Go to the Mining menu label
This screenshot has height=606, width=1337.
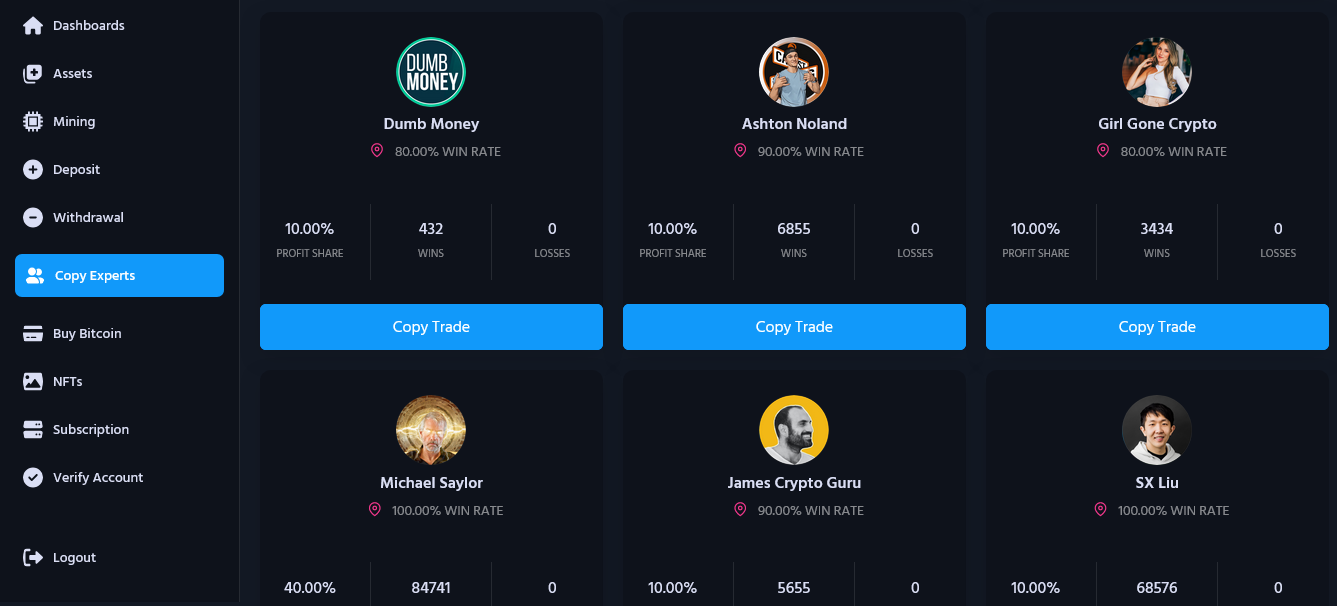[74, 121]
